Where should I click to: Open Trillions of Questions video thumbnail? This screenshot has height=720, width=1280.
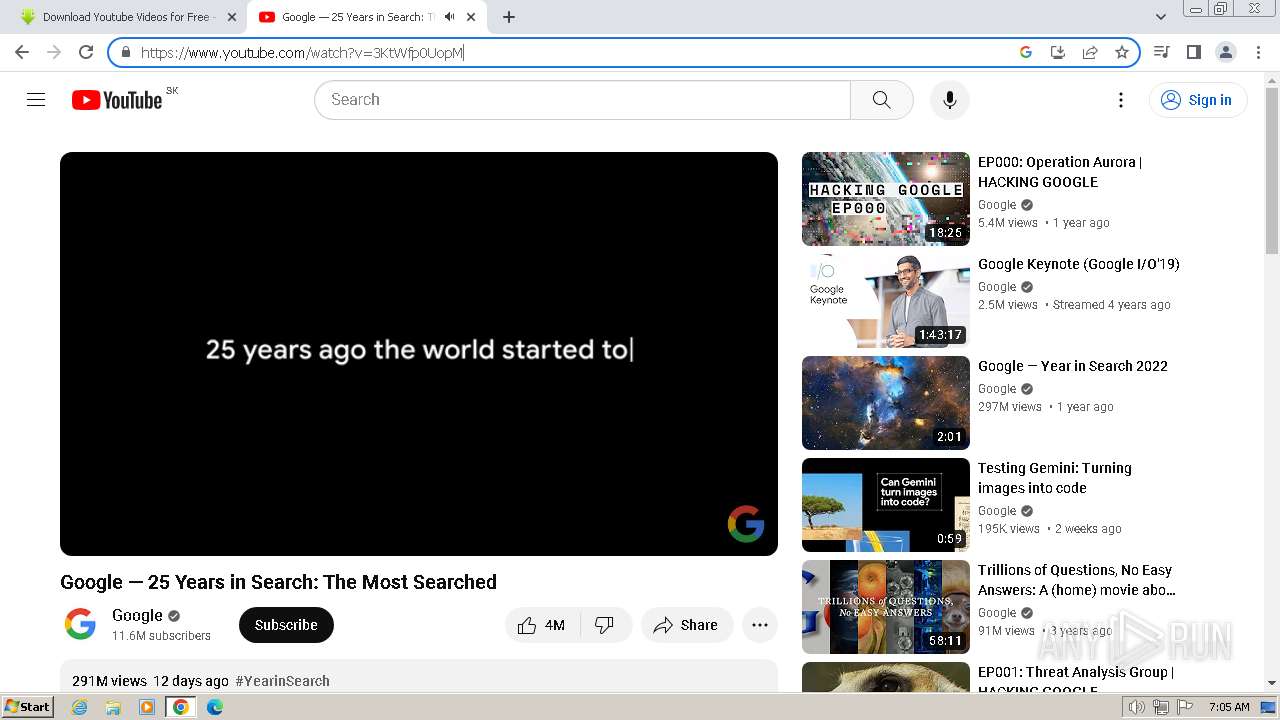pyautogui.click(x=886, y=607)
